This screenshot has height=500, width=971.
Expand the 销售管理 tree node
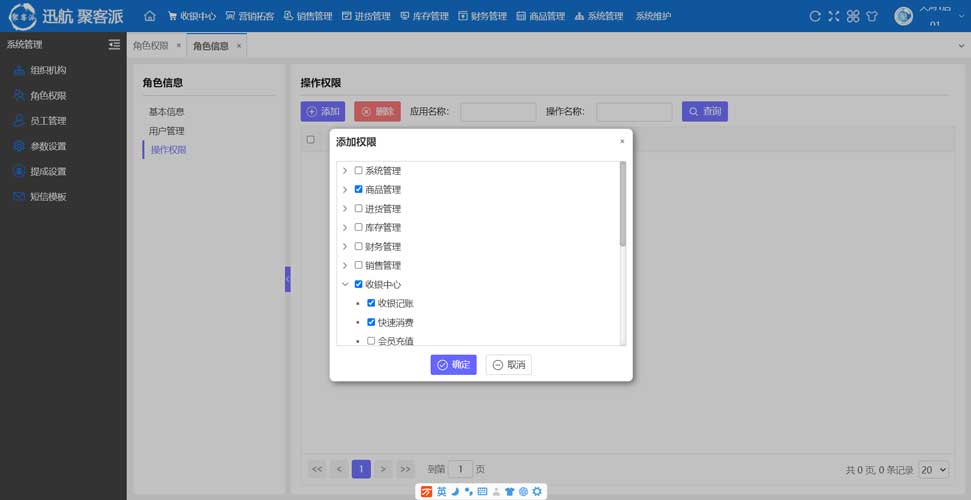[x=345, y=265]
